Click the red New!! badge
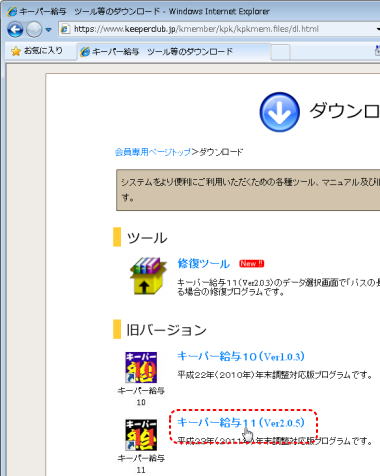 pos(252,264)
